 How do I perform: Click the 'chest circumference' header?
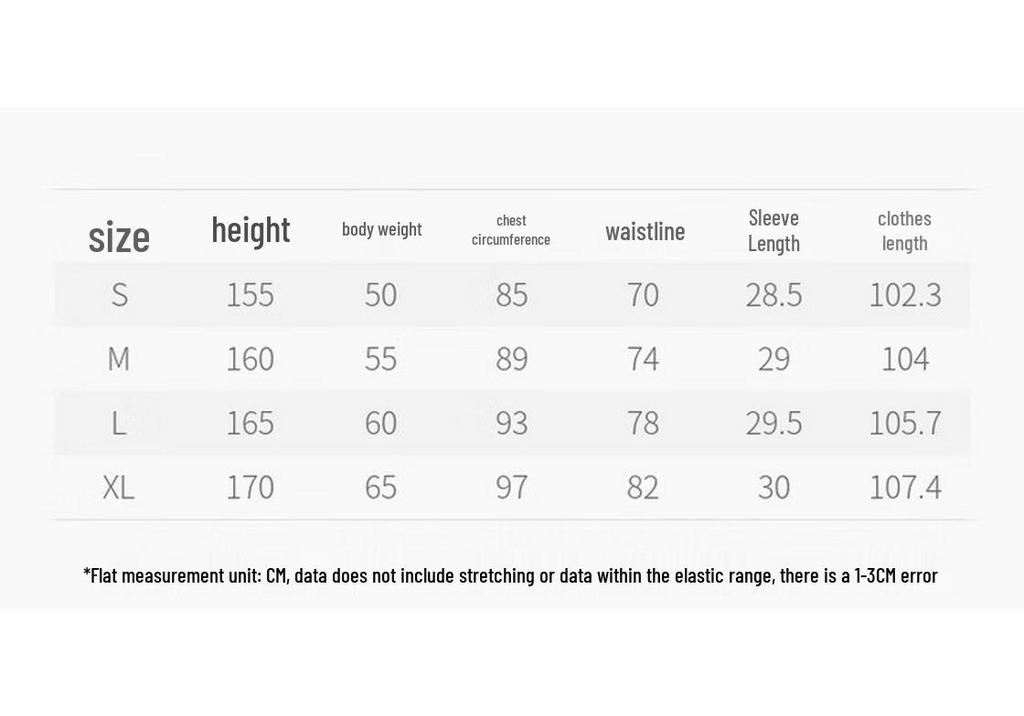click(511, 230)
